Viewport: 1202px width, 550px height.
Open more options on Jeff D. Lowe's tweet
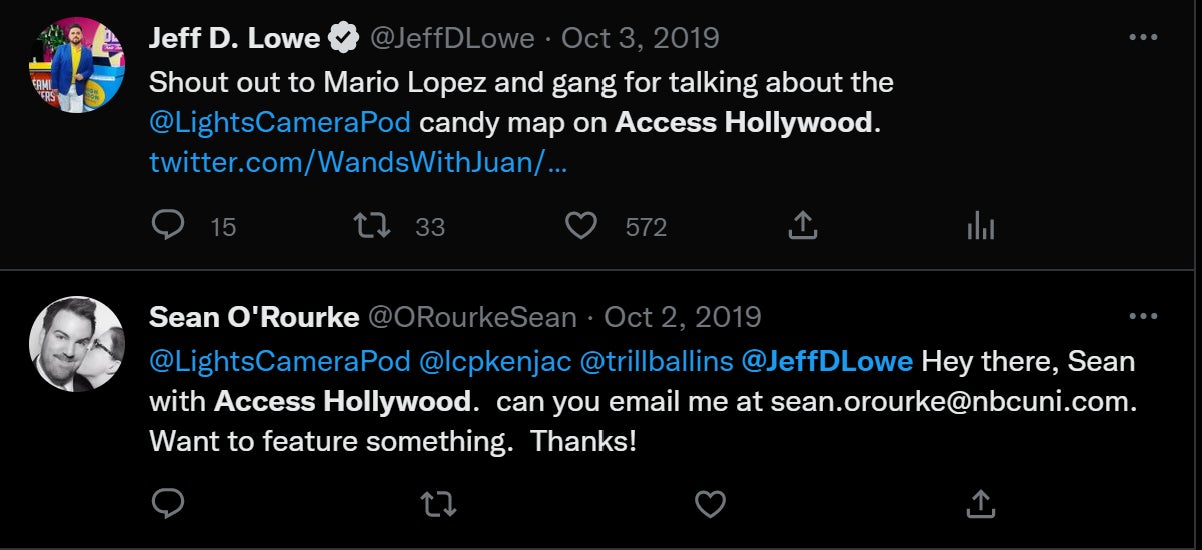coord(1143,38)
